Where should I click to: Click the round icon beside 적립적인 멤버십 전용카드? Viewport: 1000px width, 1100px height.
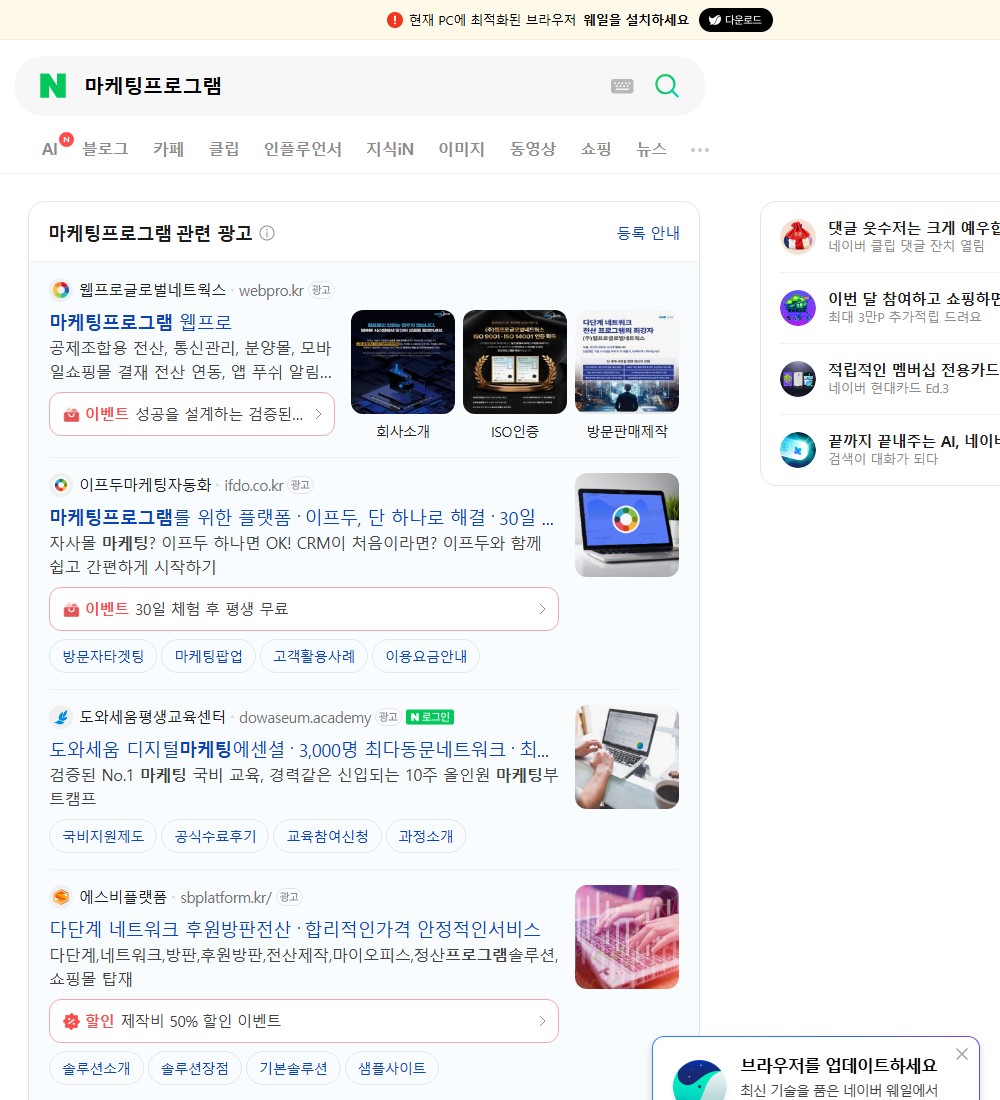tap(798, 379)
